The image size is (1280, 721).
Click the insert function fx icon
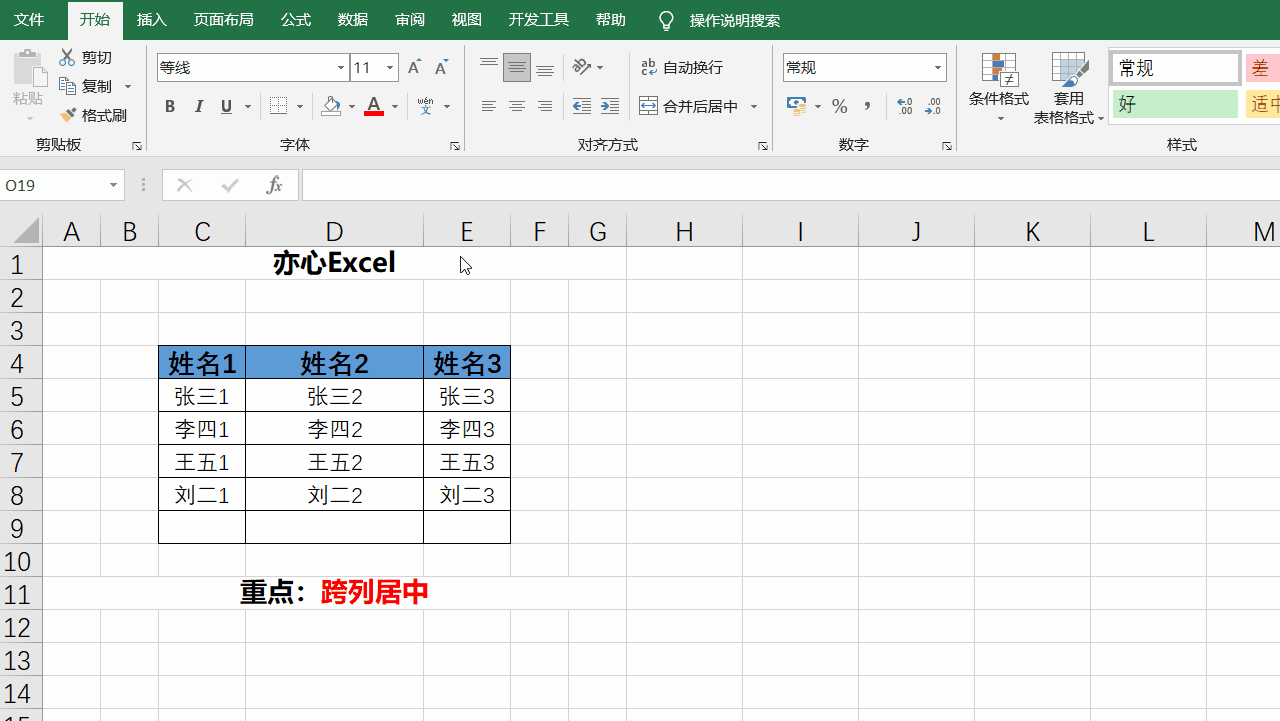click(274, 185)
